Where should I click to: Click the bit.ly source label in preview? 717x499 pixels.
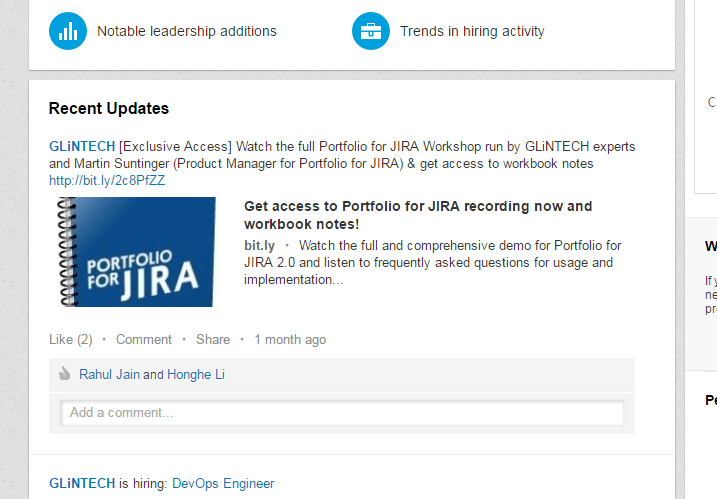259,246
